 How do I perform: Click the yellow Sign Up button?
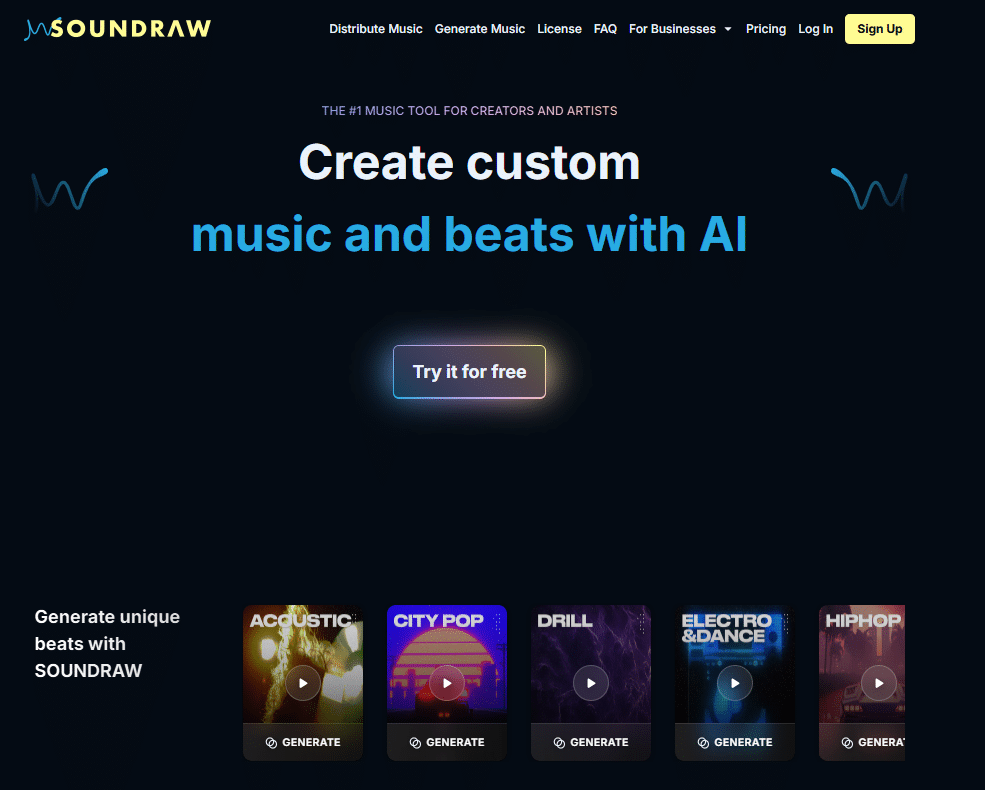click(x=879, y=29)
